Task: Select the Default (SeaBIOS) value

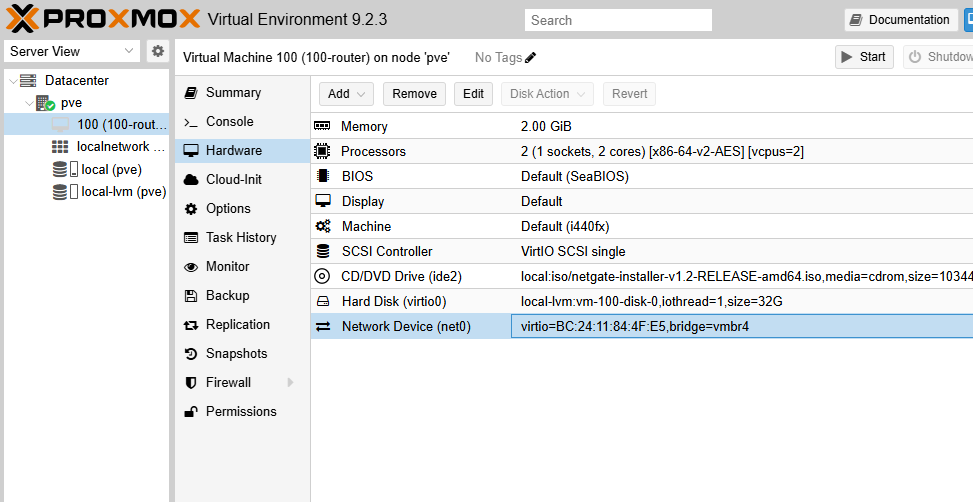Action: point(575,176)
